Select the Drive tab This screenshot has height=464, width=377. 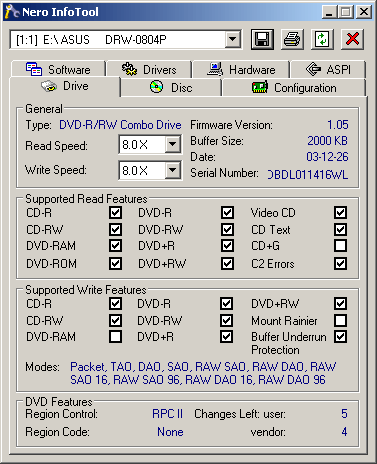(x=65, y=86)
